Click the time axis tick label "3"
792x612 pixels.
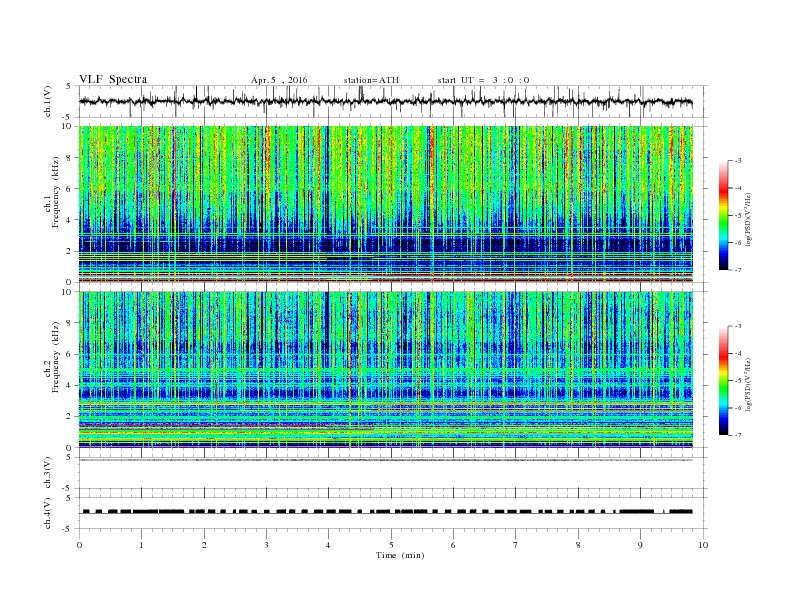click(266, 545)
